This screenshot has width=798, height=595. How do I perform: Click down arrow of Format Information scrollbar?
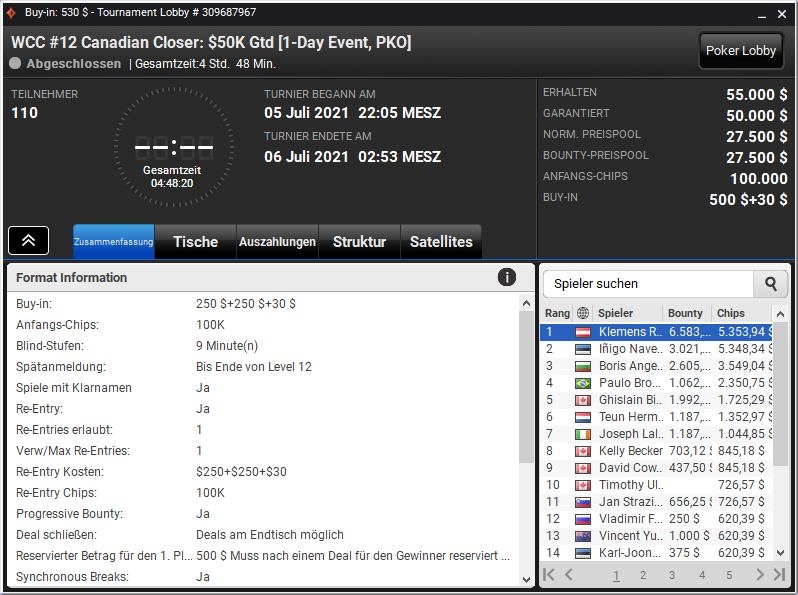click(526, 579)
